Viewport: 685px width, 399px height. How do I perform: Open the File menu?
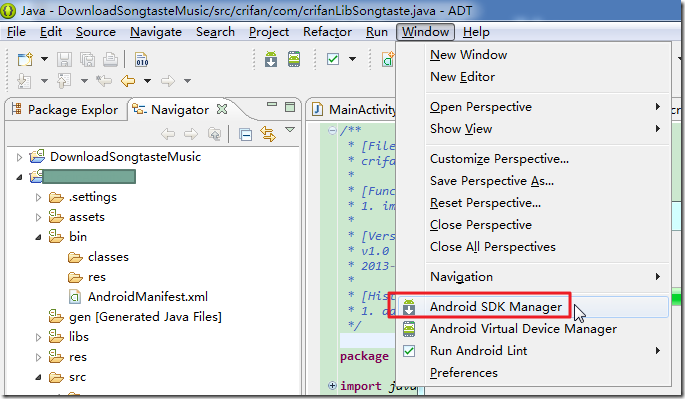click(17, 32)
